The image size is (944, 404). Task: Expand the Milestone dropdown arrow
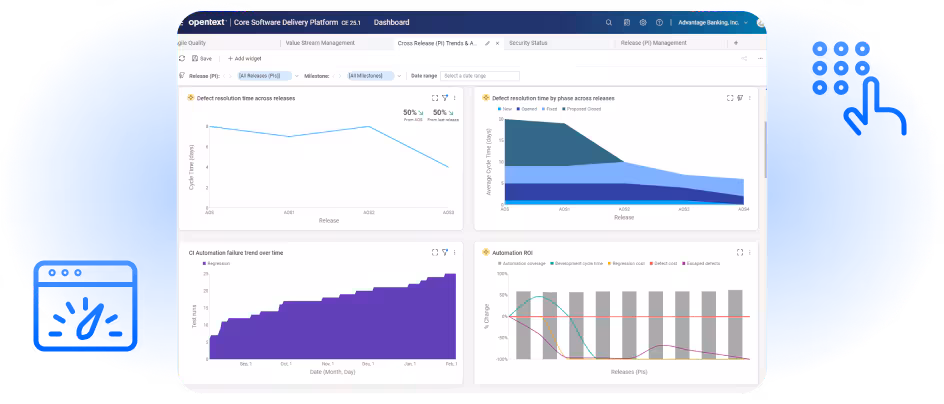click(400, 76)
